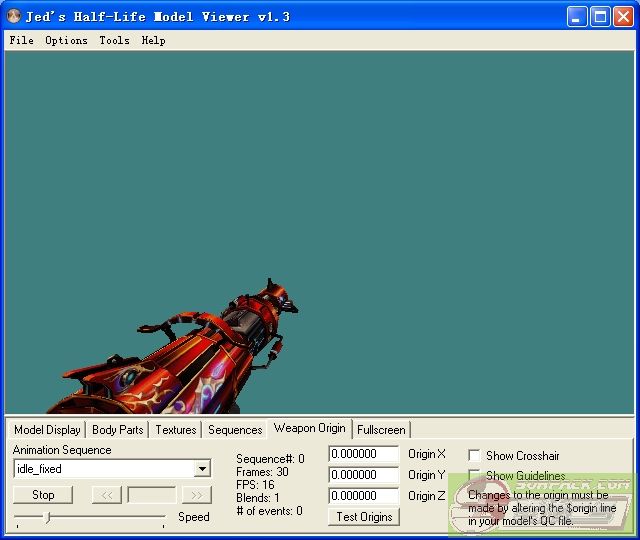Close the Half-Life Model Viewer window
Viewport: 640px width, 540px height.
[623, 16]
